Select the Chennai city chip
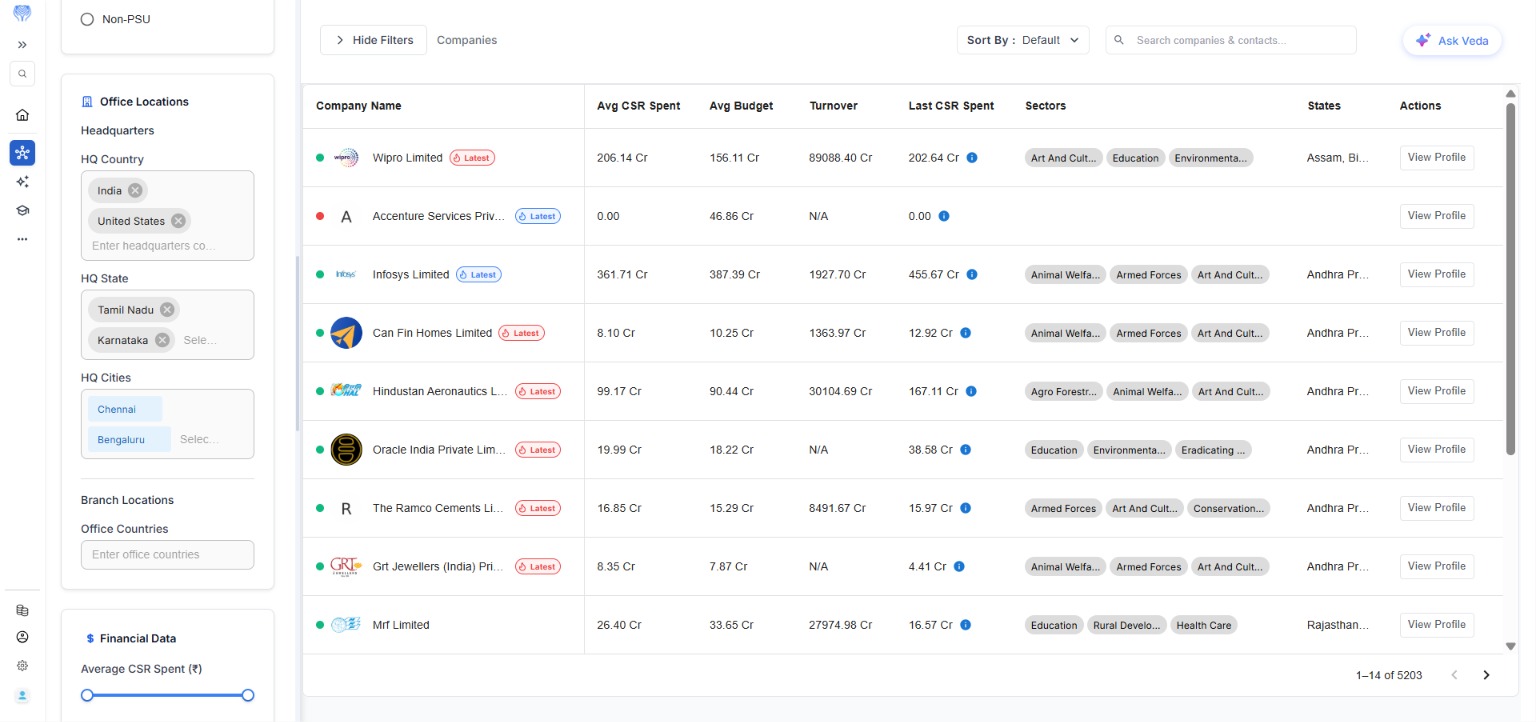This screenshot has width=1536, height=722. tap(125, 409)
